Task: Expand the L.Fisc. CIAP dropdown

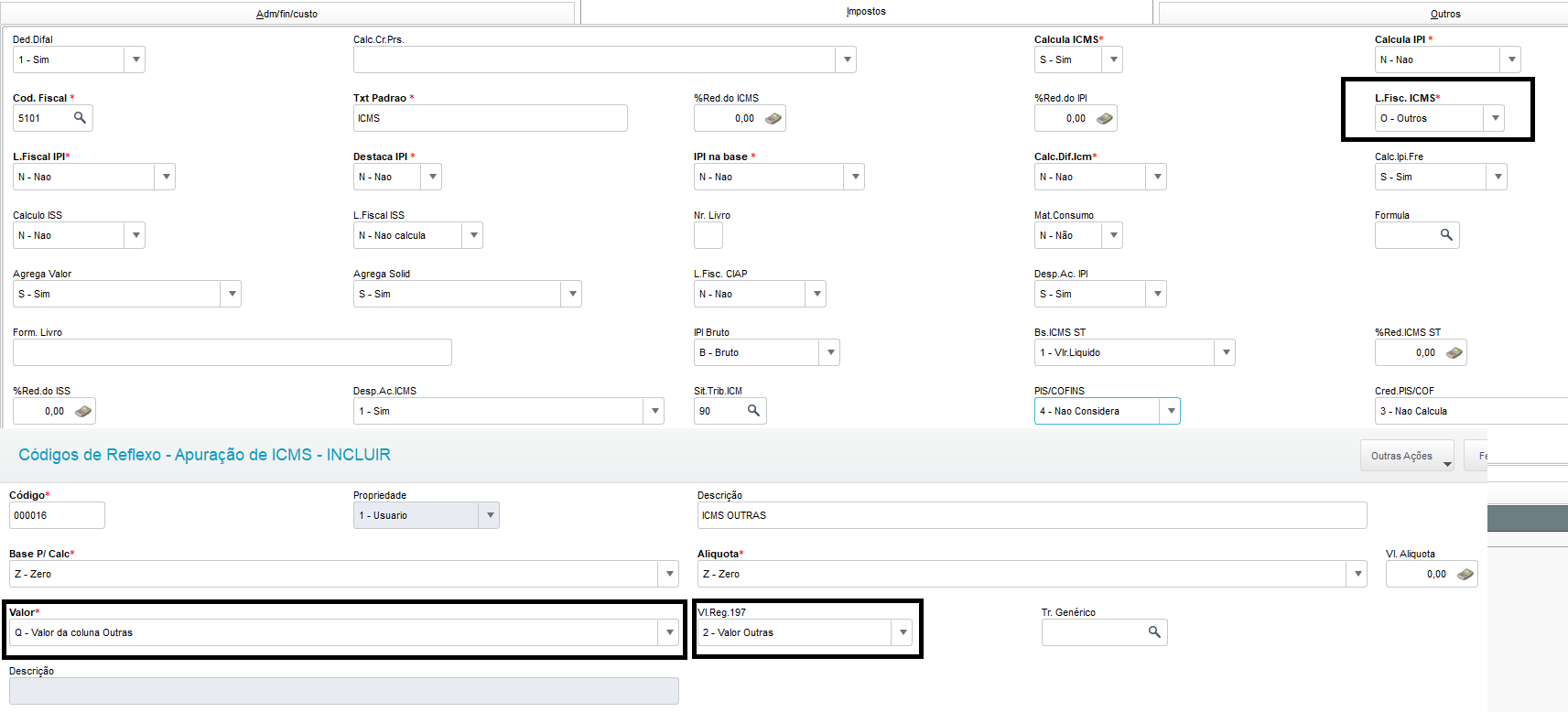Action: [816, 294]
